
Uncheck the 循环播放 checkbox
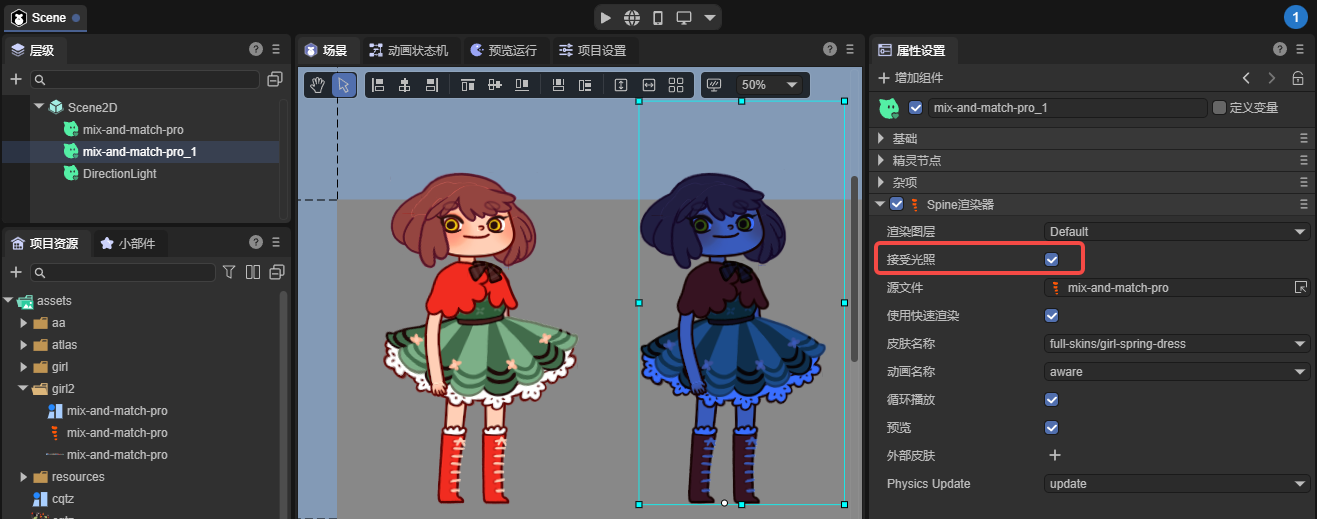coord(1052,400)
